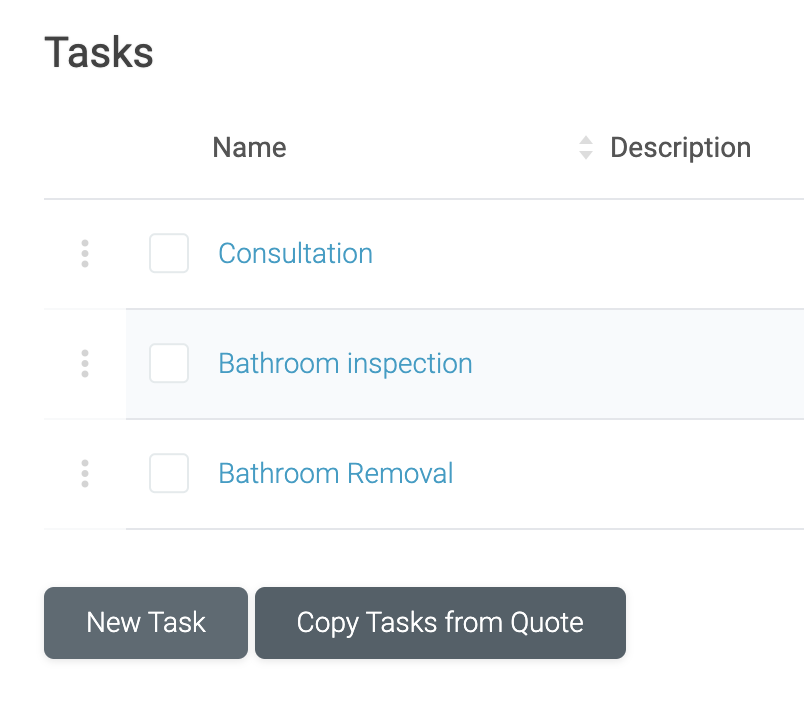
Task: Check the Consultation task checkbox
Action: [x=169, y=253]
